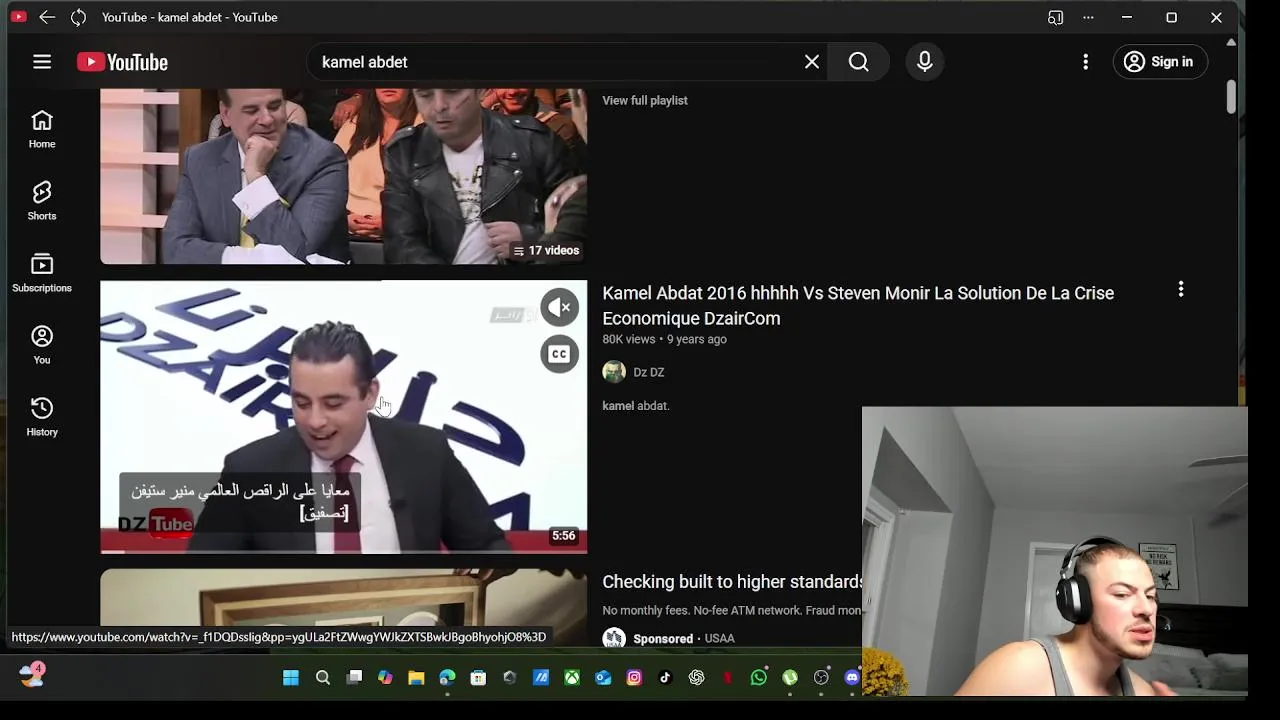Screen dimensions: 1280x720
Task: Open WhatsApp from the taskbar
Action: [x=759, y=678]
